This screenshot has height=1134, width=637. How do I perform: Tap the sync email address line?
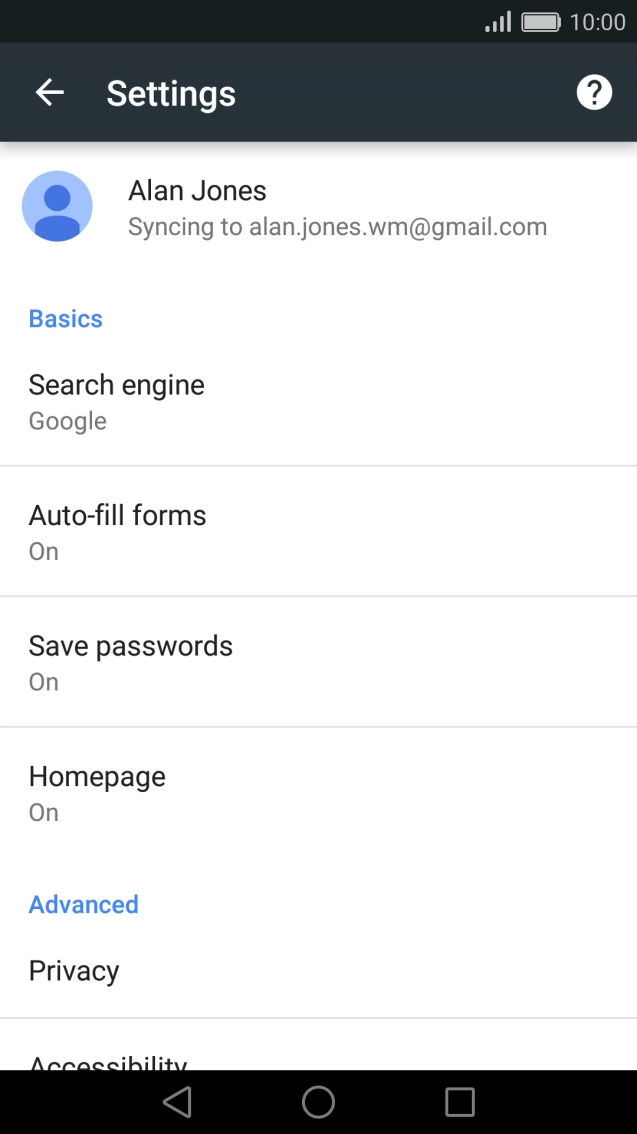click(337, 227)
